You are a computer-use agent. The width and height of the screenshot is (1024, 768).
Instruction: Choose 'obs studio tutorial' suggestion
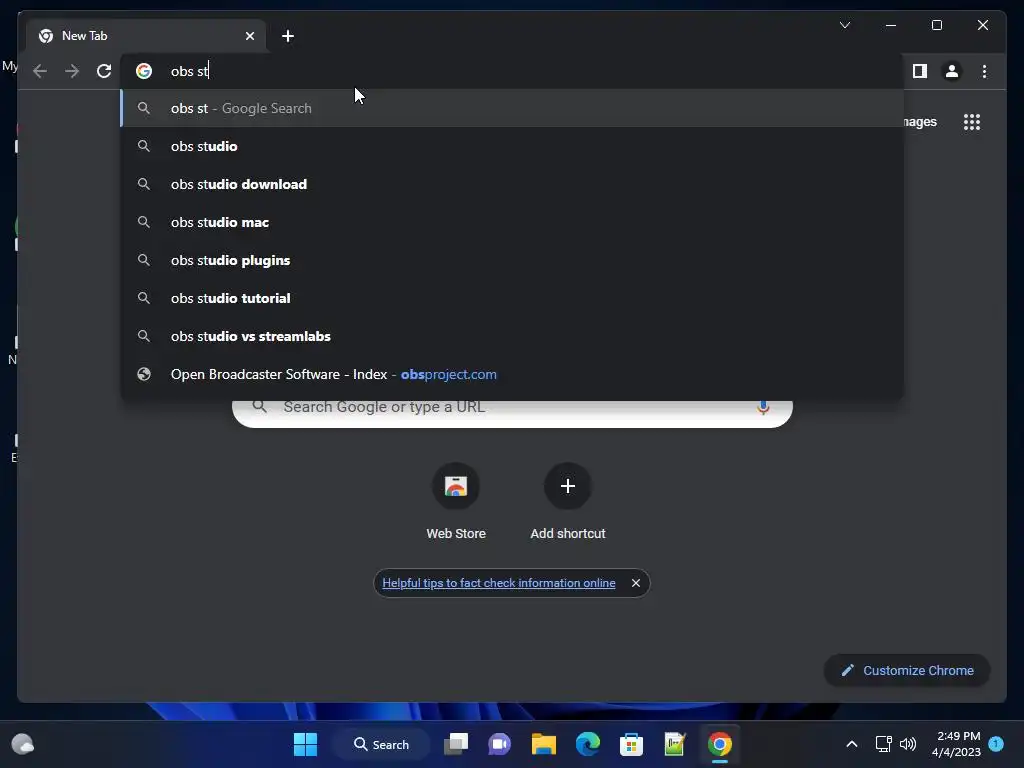(512, 298)
